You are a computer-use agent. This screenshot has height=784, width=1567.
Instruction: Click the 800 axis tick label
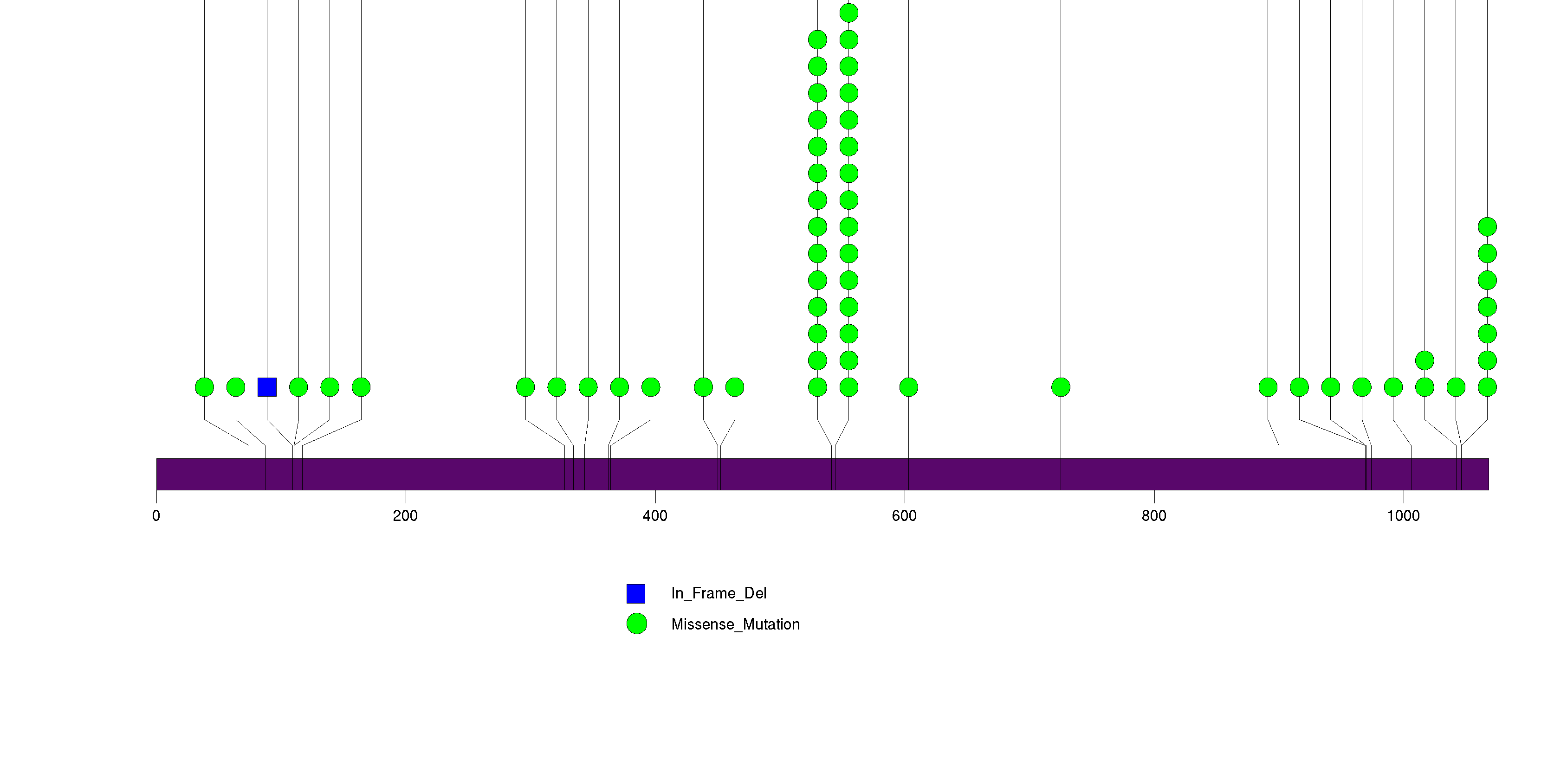(x=1153, y=516)
